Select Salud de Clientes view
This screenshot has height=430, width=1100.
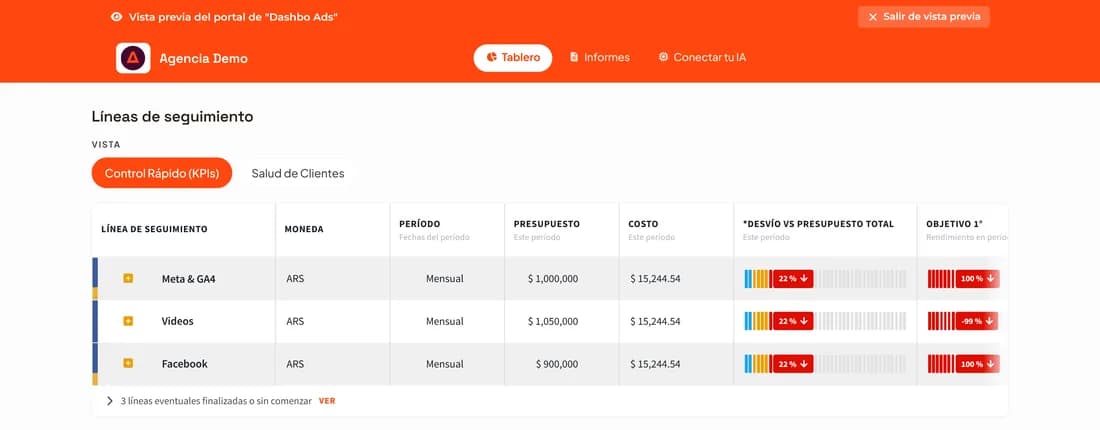point(298,173)
